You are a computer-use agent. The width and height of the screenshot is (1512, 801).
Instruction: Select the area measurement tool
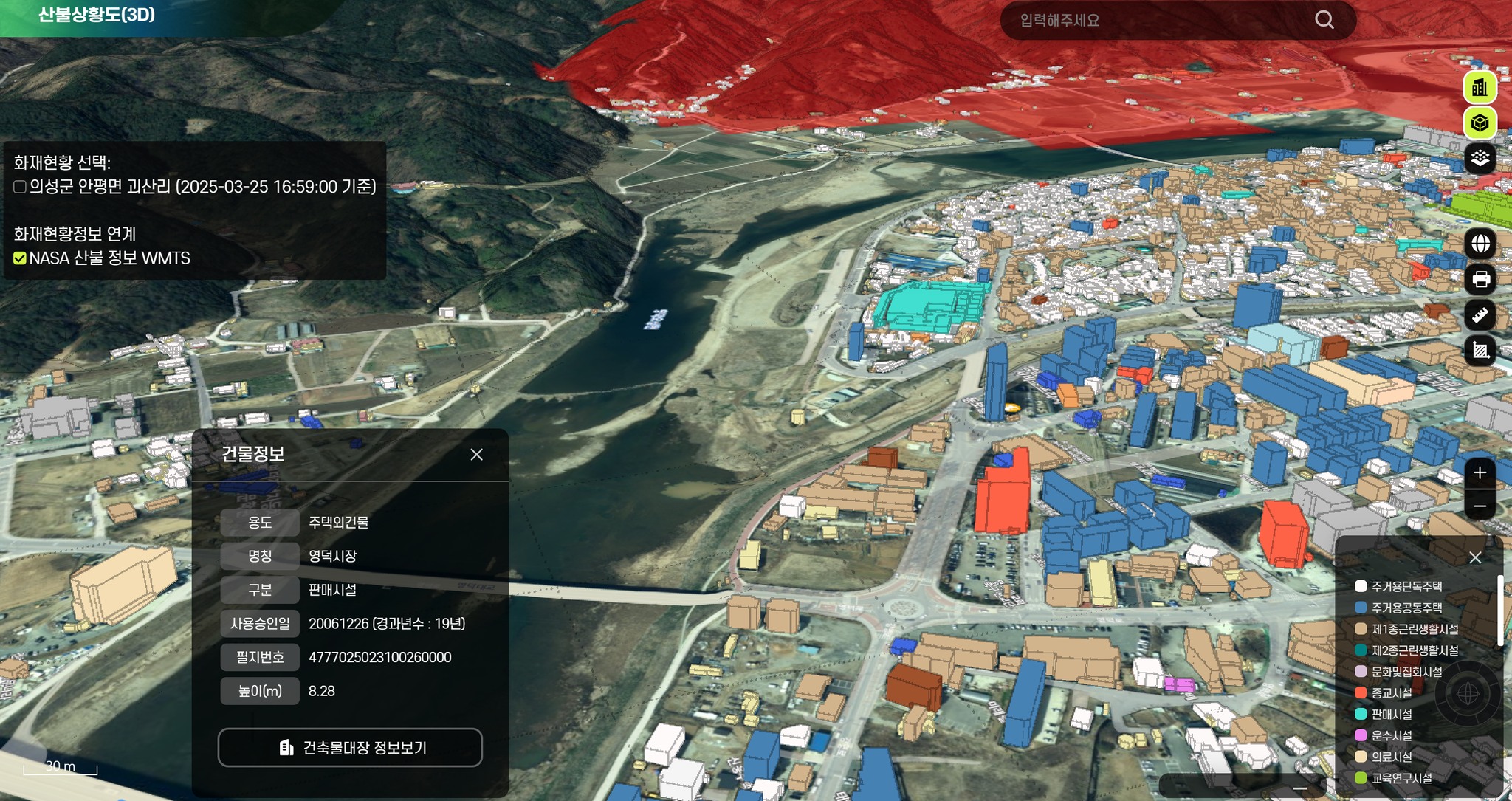click(1480, 351)
